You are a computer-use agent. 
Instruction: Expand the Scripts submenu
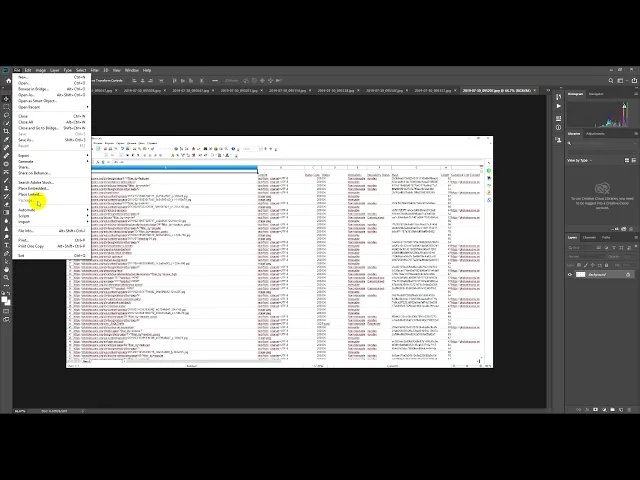(x=52, y=216)
